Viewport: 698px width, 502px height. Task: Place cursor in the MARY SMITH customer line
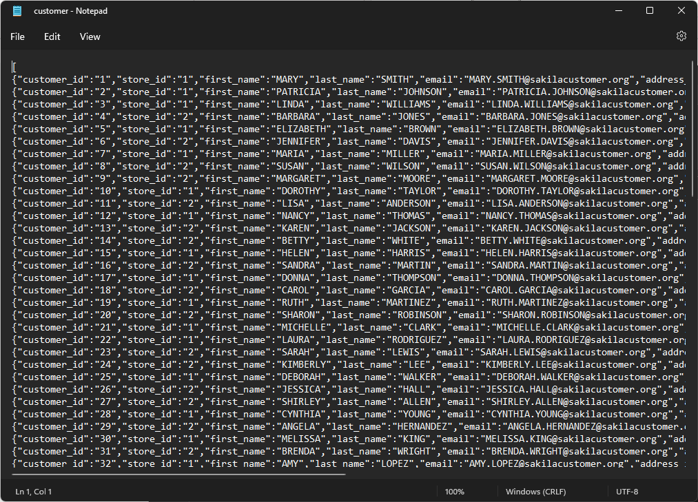pyautogui.click(x=300, y=78)
